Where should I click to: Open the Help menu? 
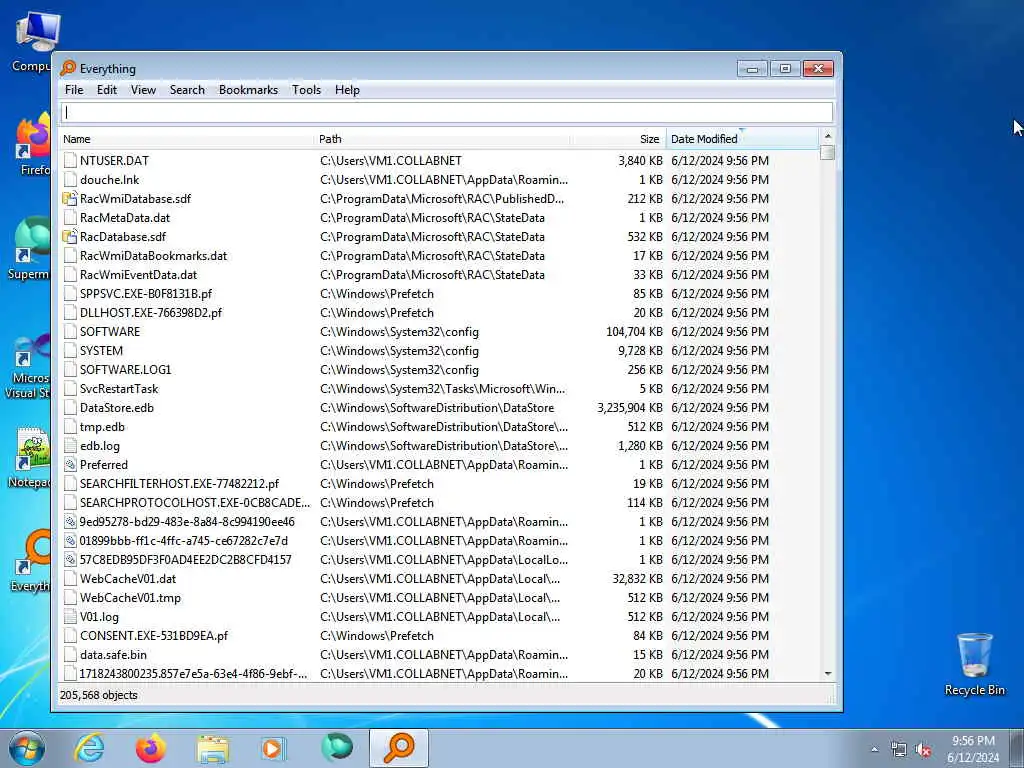[347, 90]
